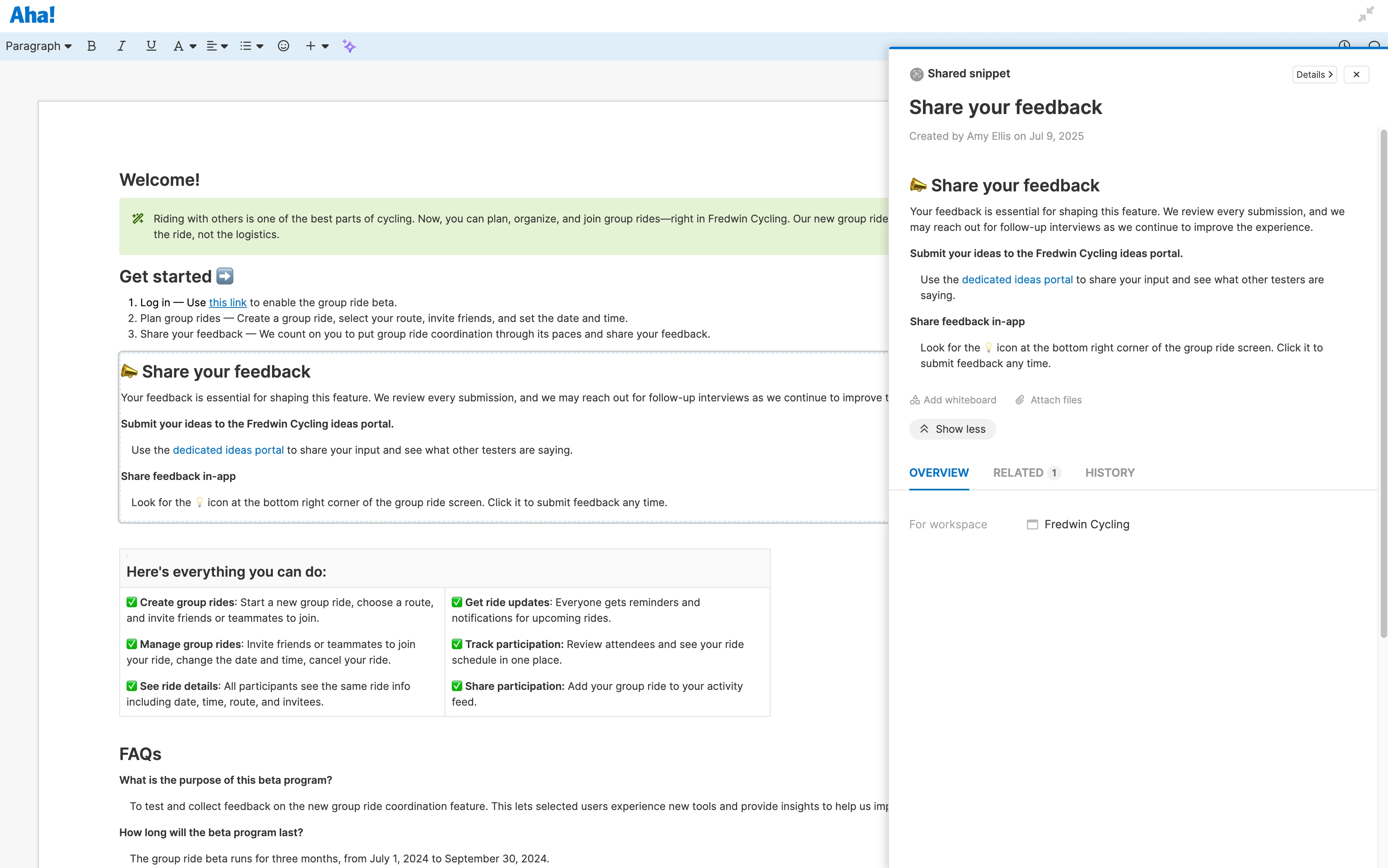Click Attach files in snippet panel
Viewport: 1388px width, 868px height.
click(x=1048, y=400)
